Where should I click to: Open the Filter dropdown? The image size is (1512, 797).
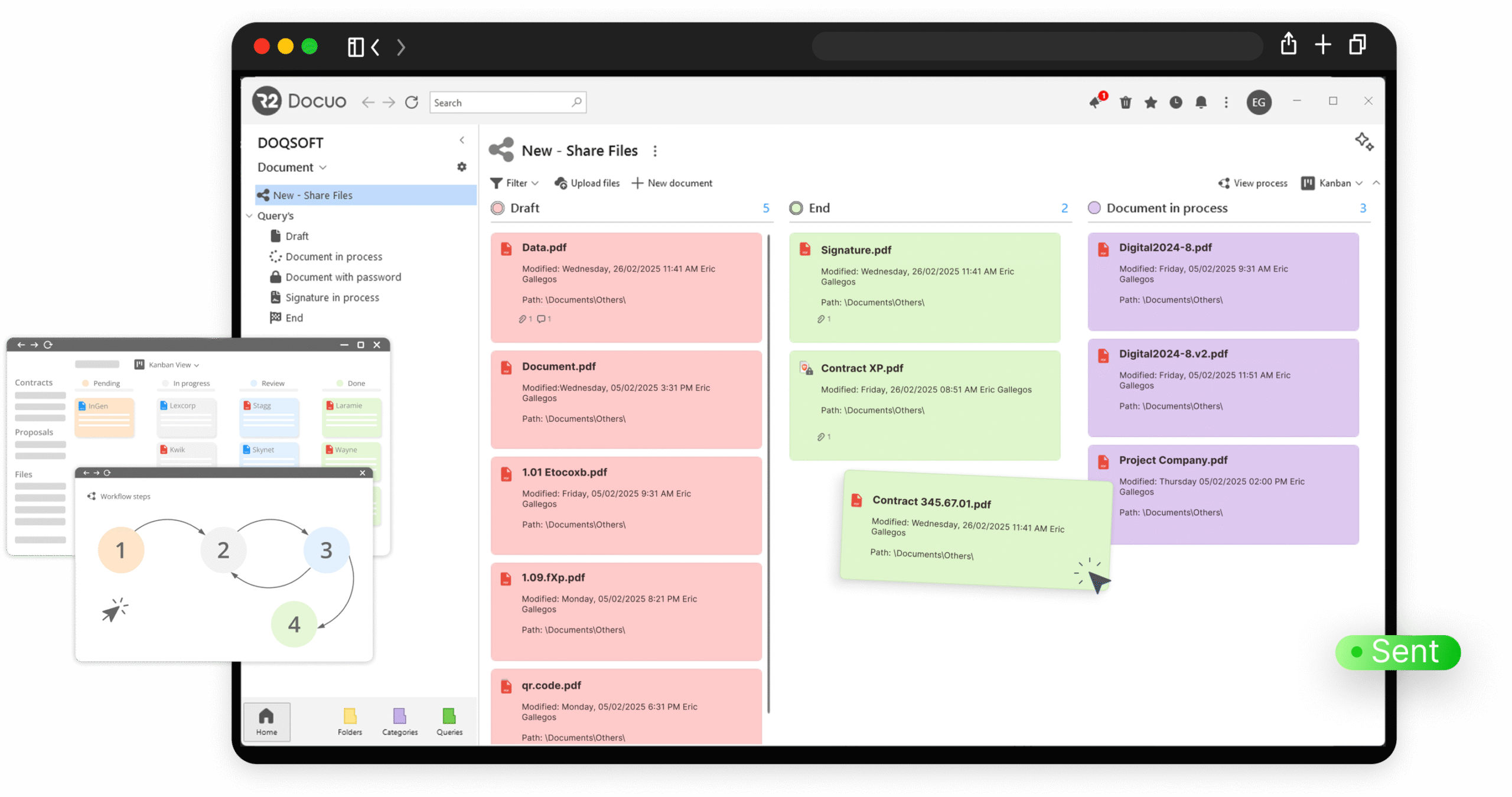[x=515, y=183]
